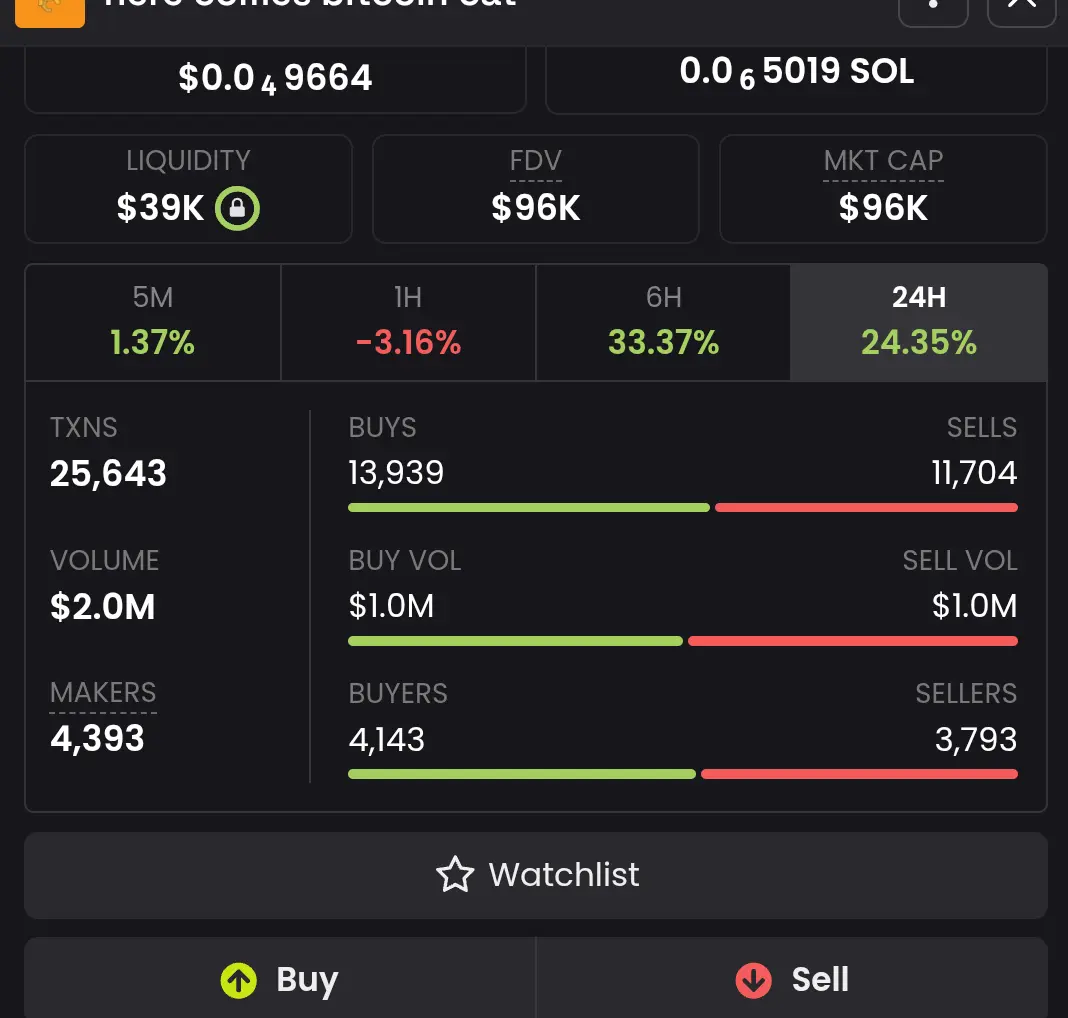
Task: Click the SELLERS value 3,793
Action: point(976,739)
